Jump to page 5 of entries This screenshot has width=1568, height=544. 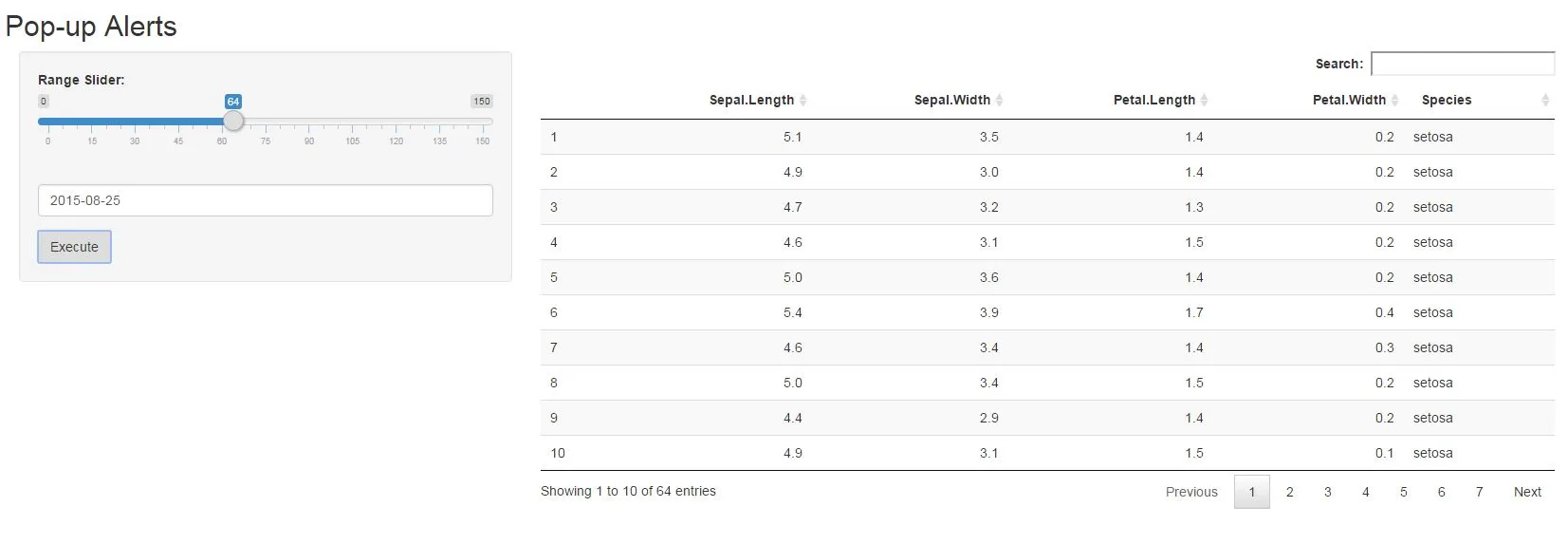tap(1403, 492)
